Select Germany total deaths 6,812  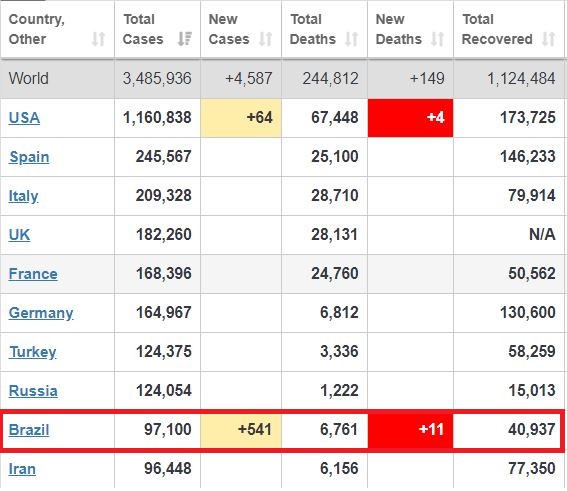pyautogui.click(x=339, y=313)
